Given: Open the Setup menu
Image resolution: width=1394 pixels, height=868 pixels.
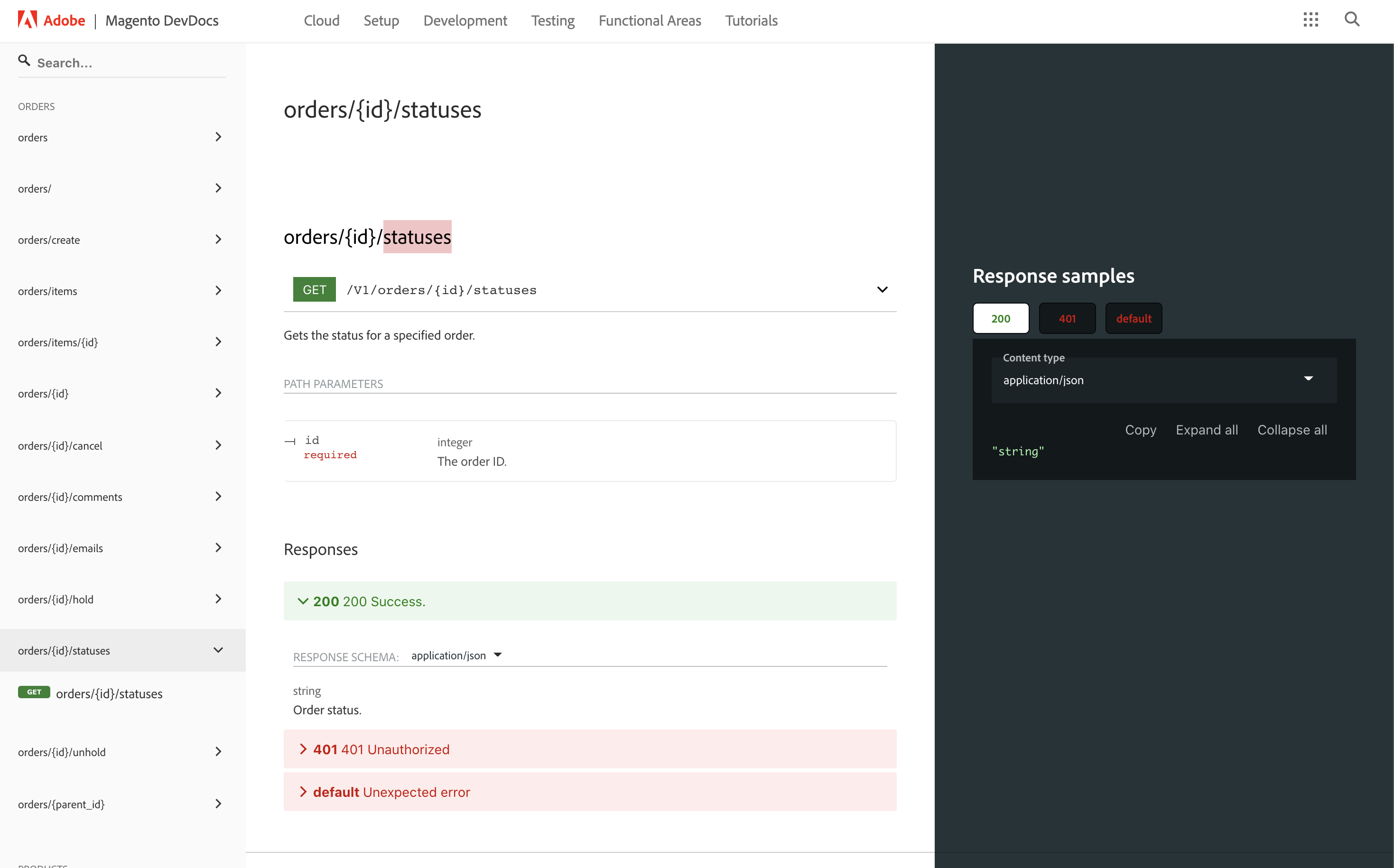Looking at the screenshot, I should (x=381, y=21).
